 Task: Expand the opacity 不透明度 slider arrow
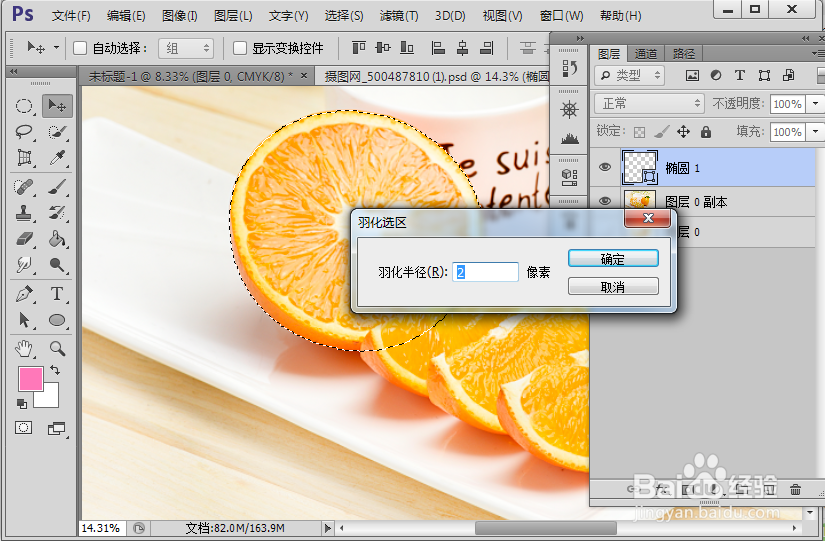[x=816, y=104]
